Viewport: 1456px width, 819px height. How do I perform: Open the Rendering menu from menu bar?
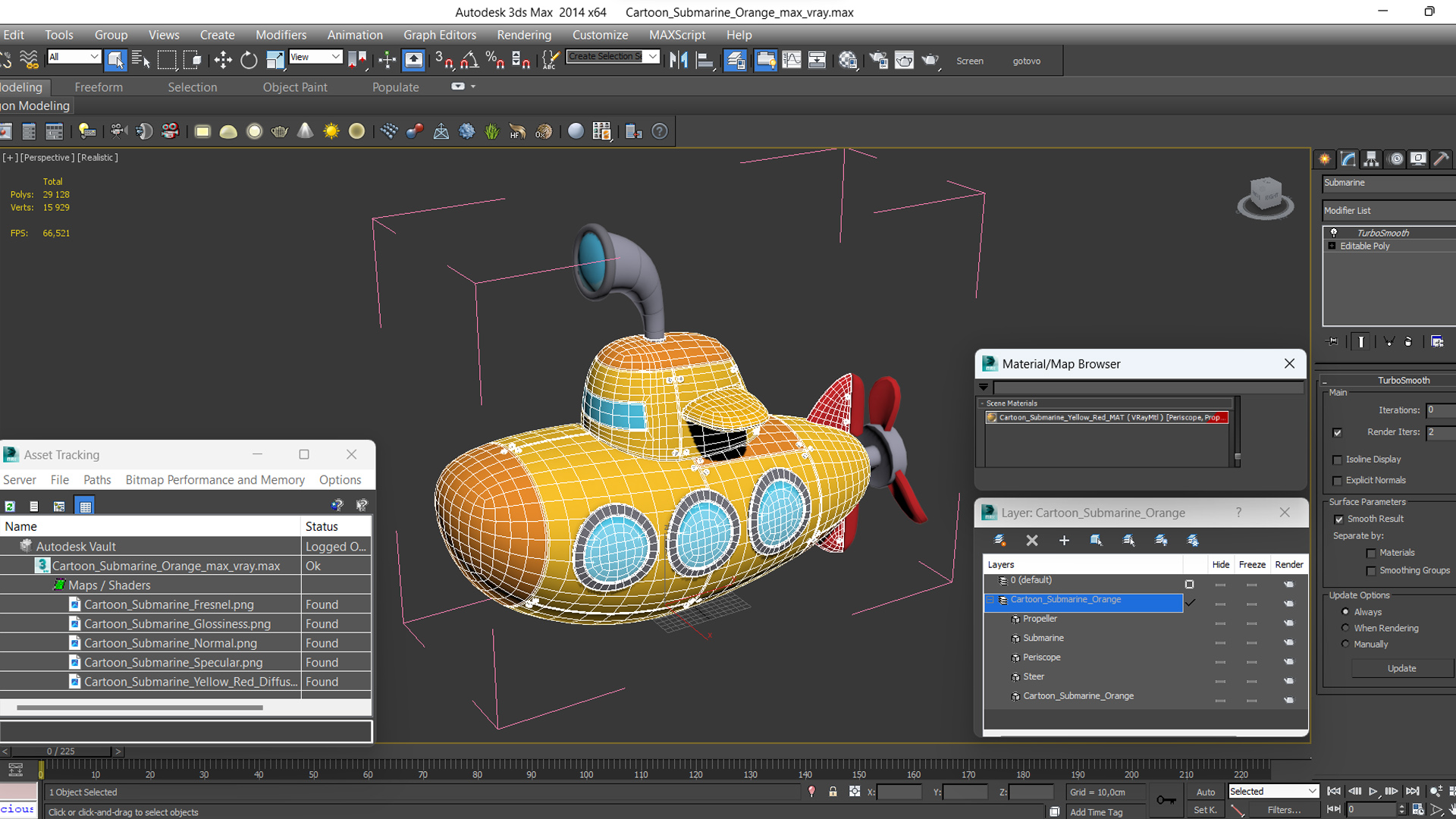[x=522, y=34]
